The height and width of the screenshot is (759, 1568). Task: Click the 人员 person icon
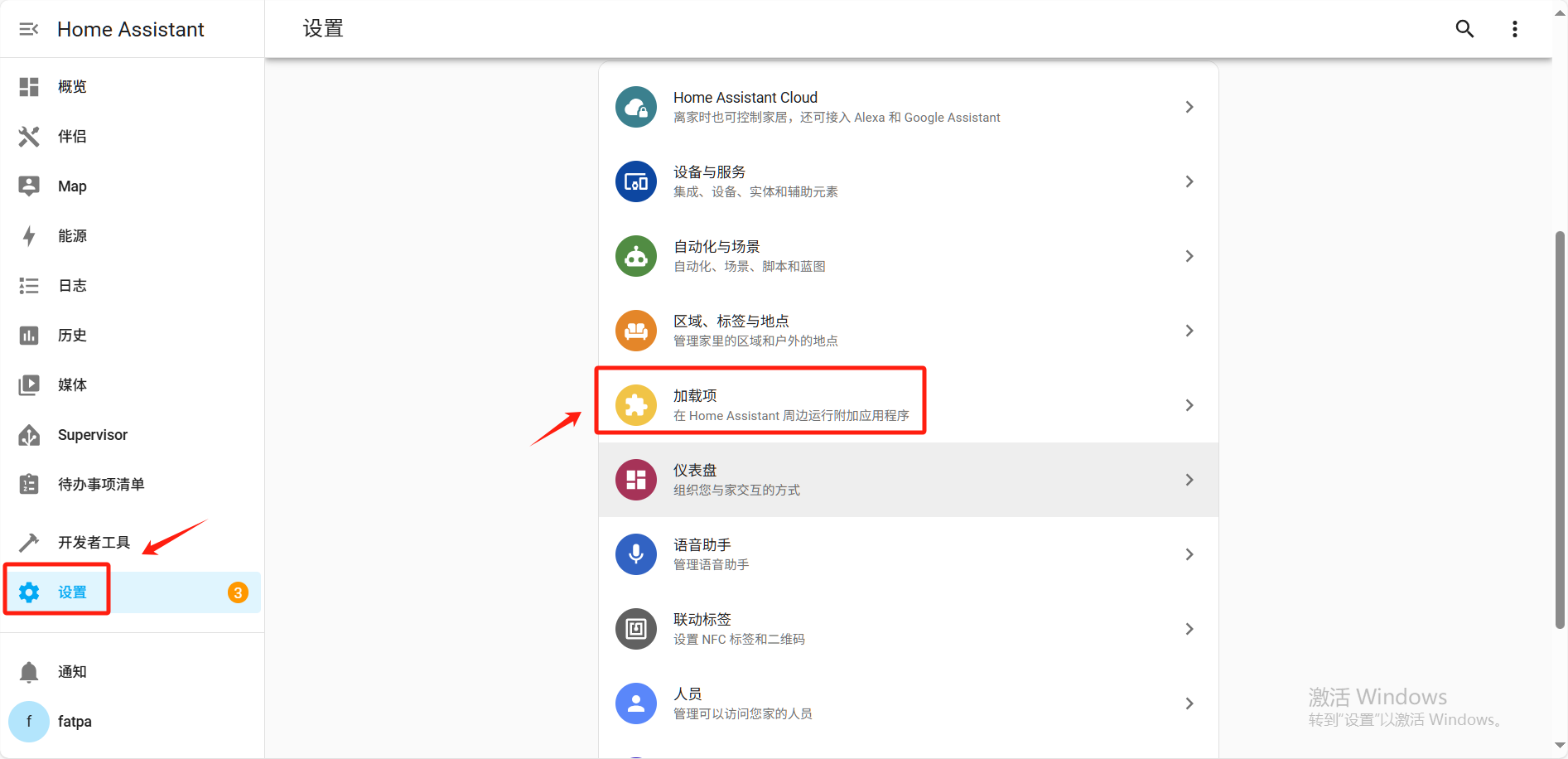pyautogui.click(x=636, y=703)
